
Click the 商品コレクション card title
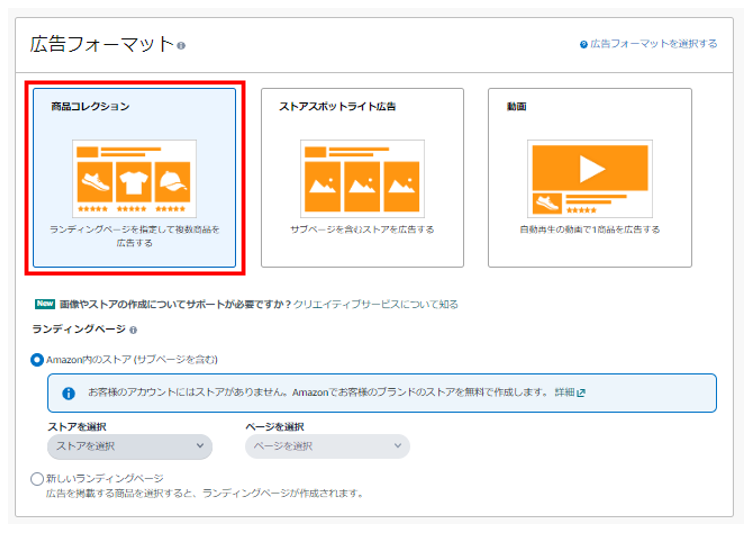[x=90, y=106]
